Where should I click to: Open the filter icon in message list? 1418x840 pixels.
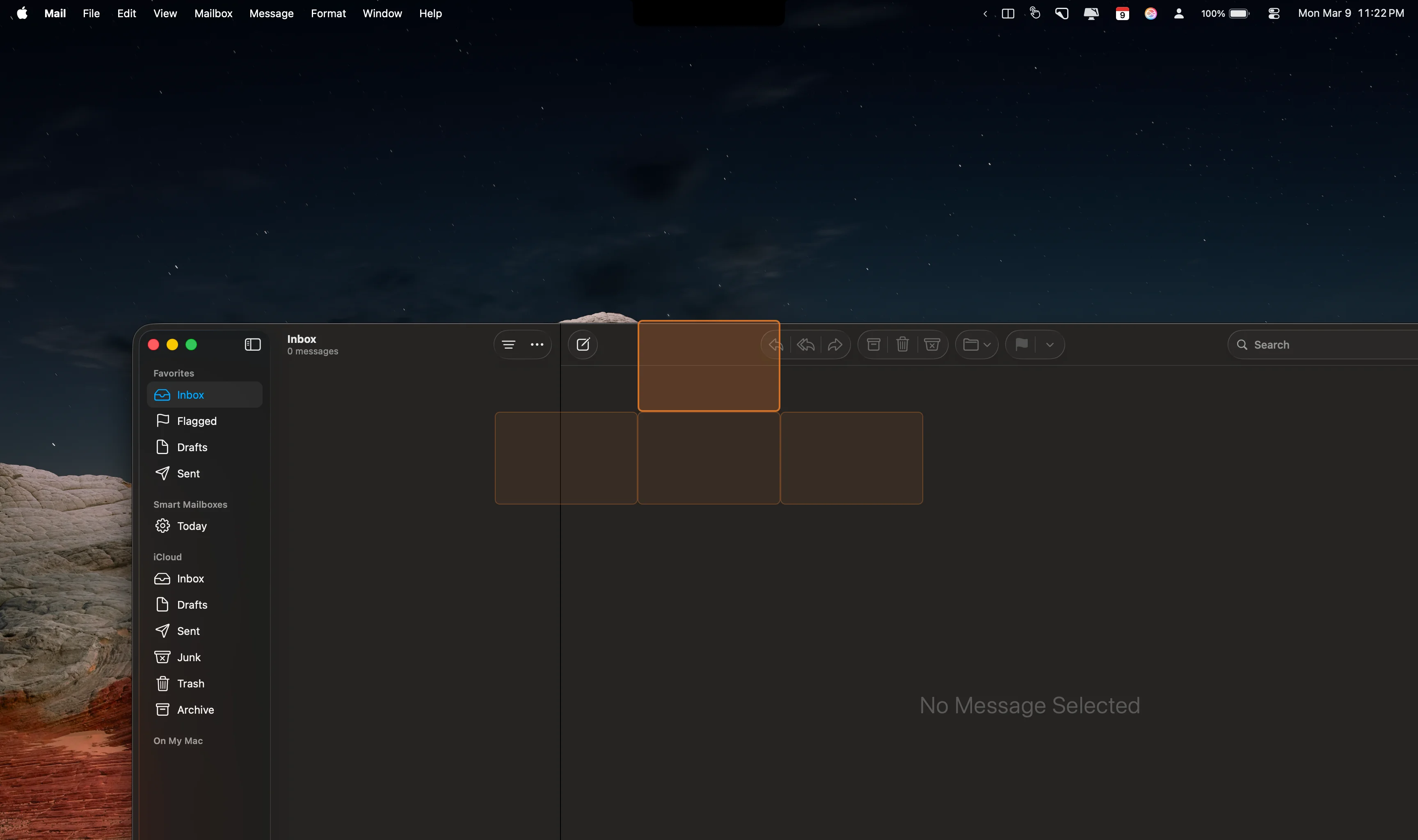[x=508, y=344]
